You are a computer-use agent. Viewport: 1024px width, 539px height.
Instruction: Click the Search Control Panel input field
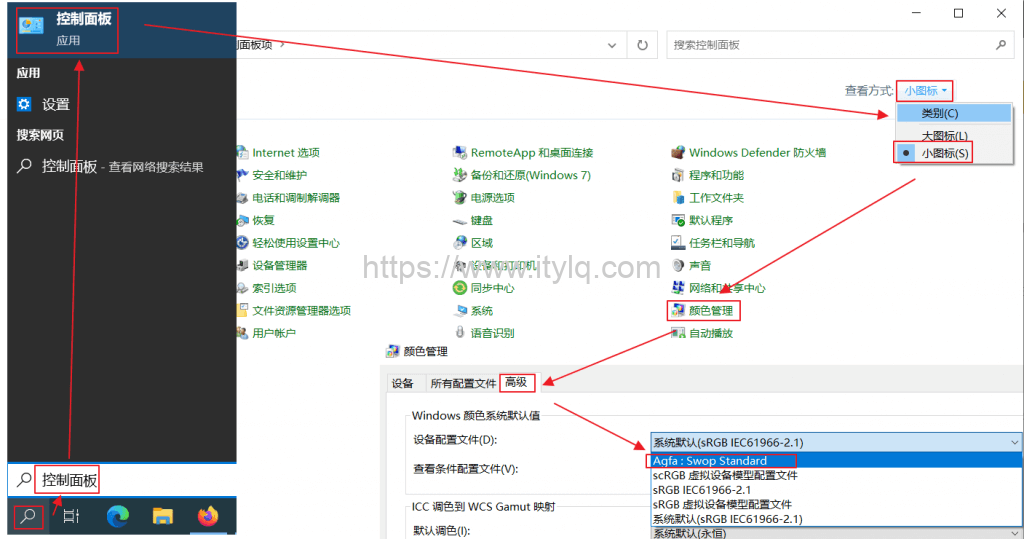pos(830,45)
